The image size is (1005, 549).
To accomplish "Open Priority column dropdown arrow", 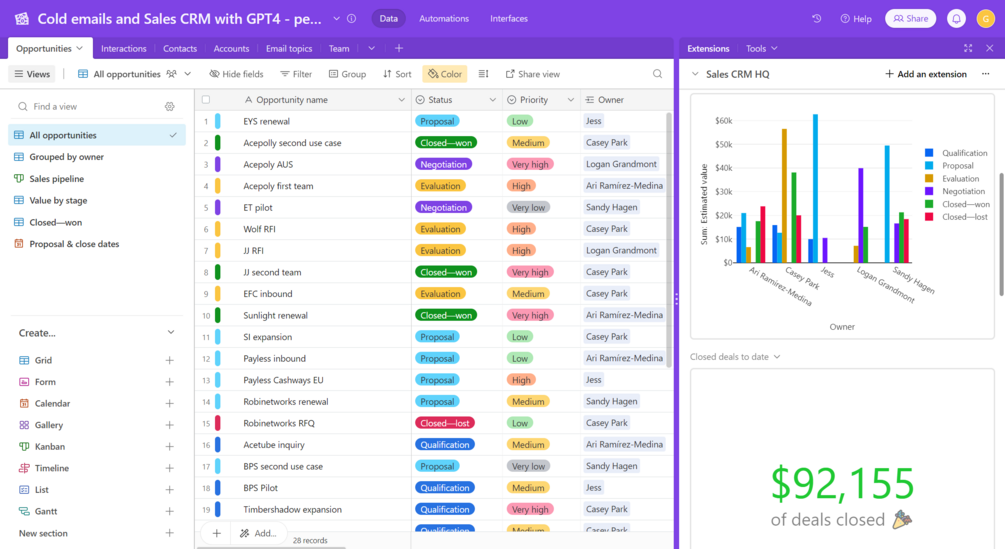I will pyautogui.click(x=570, y=100).
